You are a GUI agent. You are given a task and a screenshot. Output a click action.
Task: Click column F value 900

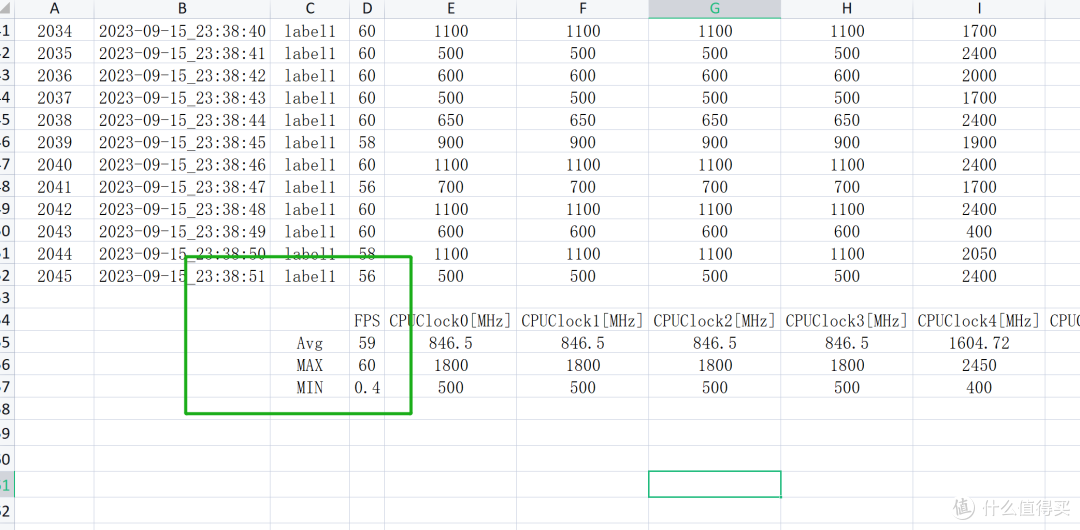pyautogui.click(x=583, y=142)
